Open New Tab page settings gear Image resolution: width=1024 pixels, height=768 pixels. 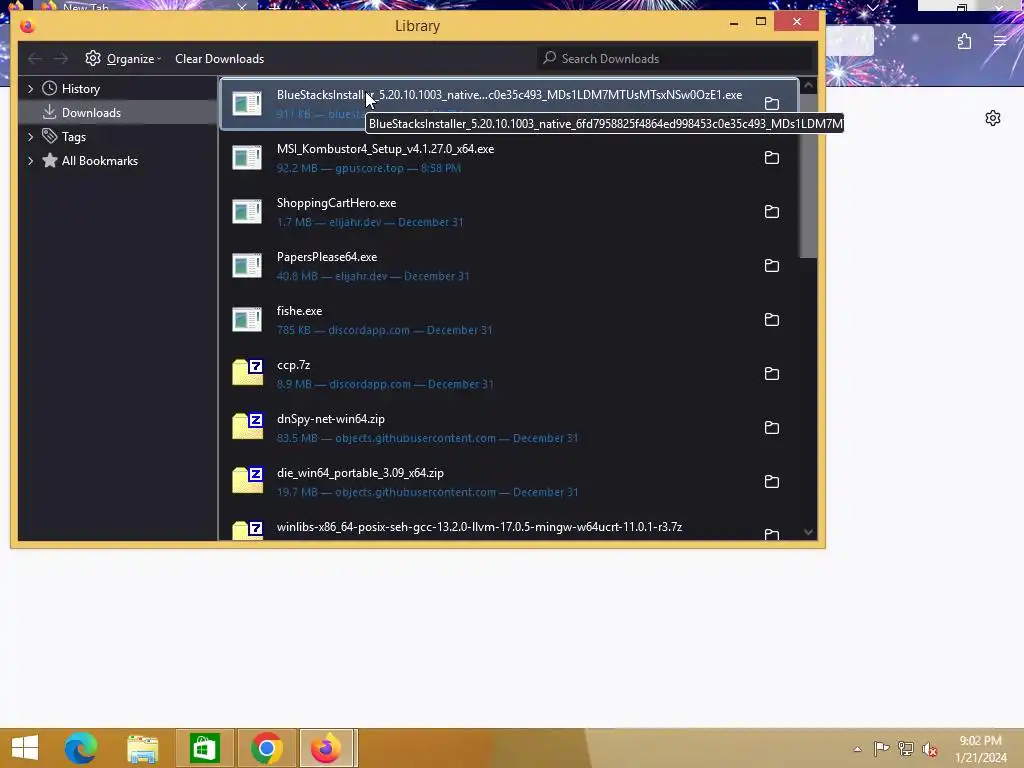point(993,118)
